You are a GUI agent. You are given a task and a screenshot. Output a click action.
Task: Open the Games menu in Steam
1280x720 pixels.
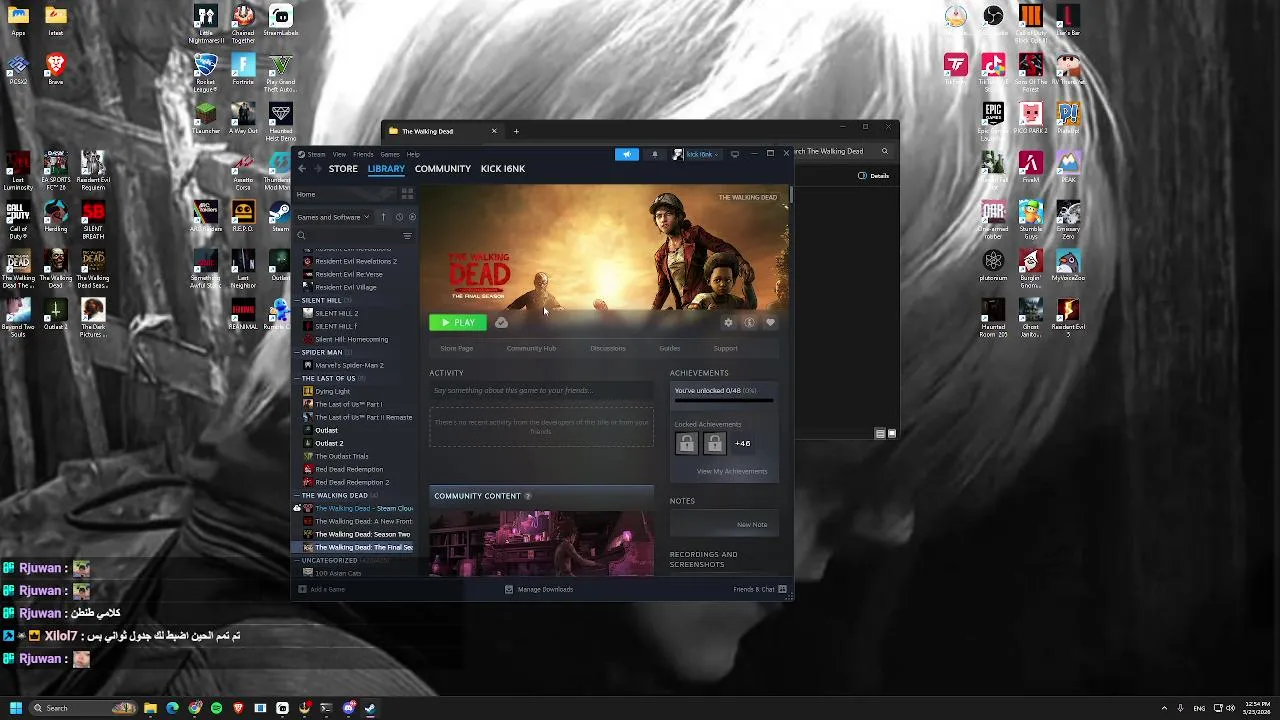[x=390, y=154]
